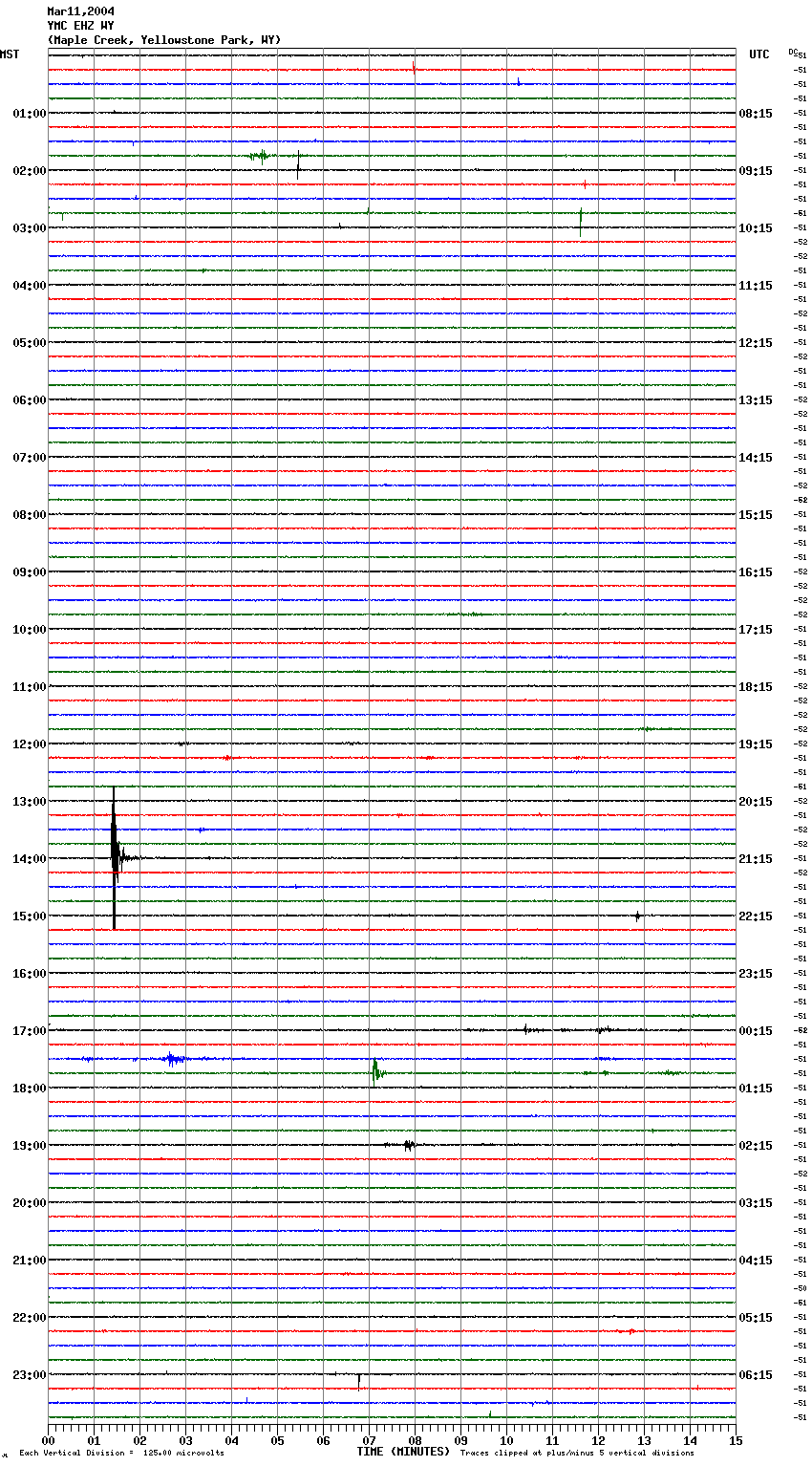Select the 02:15 UTC time label
The height and width of the screenshot is (1466, 812).
pos(756,1146)
